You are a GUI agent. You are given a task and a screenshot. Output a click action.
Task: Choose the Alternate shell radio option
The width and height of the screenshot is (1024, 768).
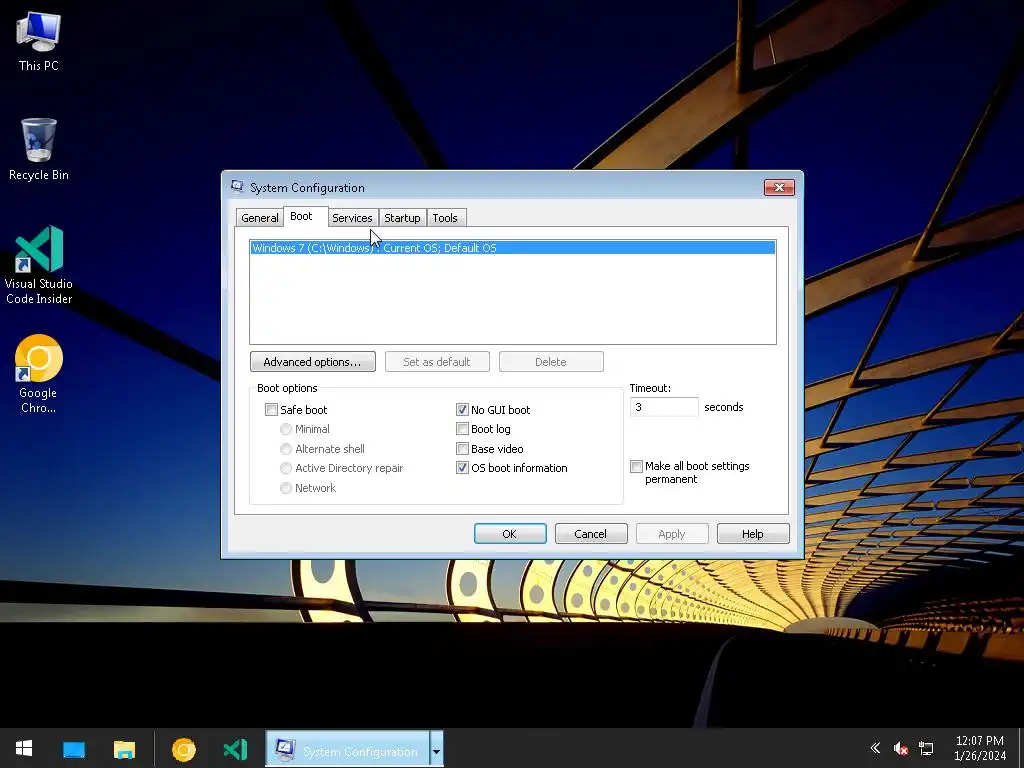point(285,449)
